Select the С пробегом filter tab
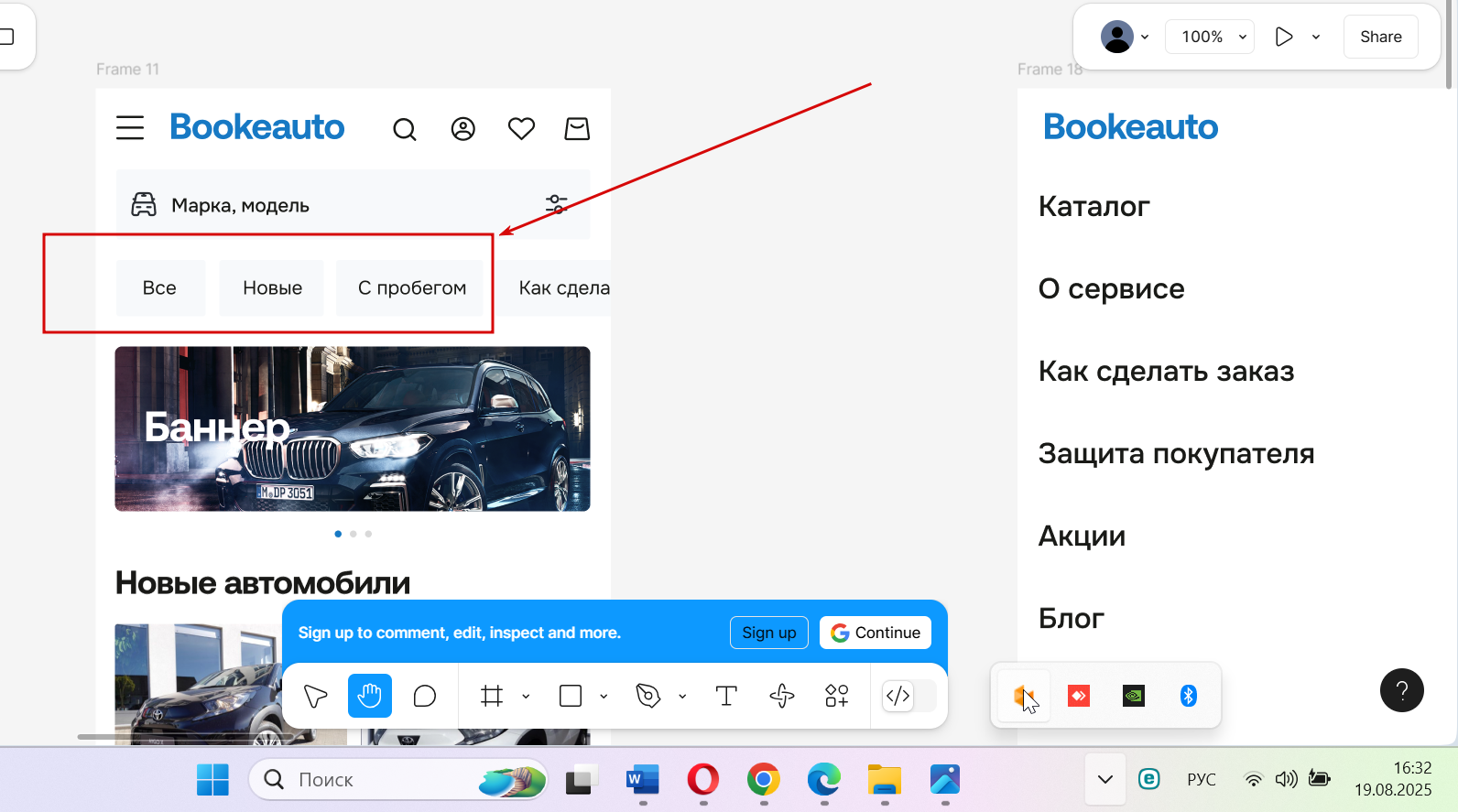Viewport: 1458px width, 812px height. [x=410, y=287]
